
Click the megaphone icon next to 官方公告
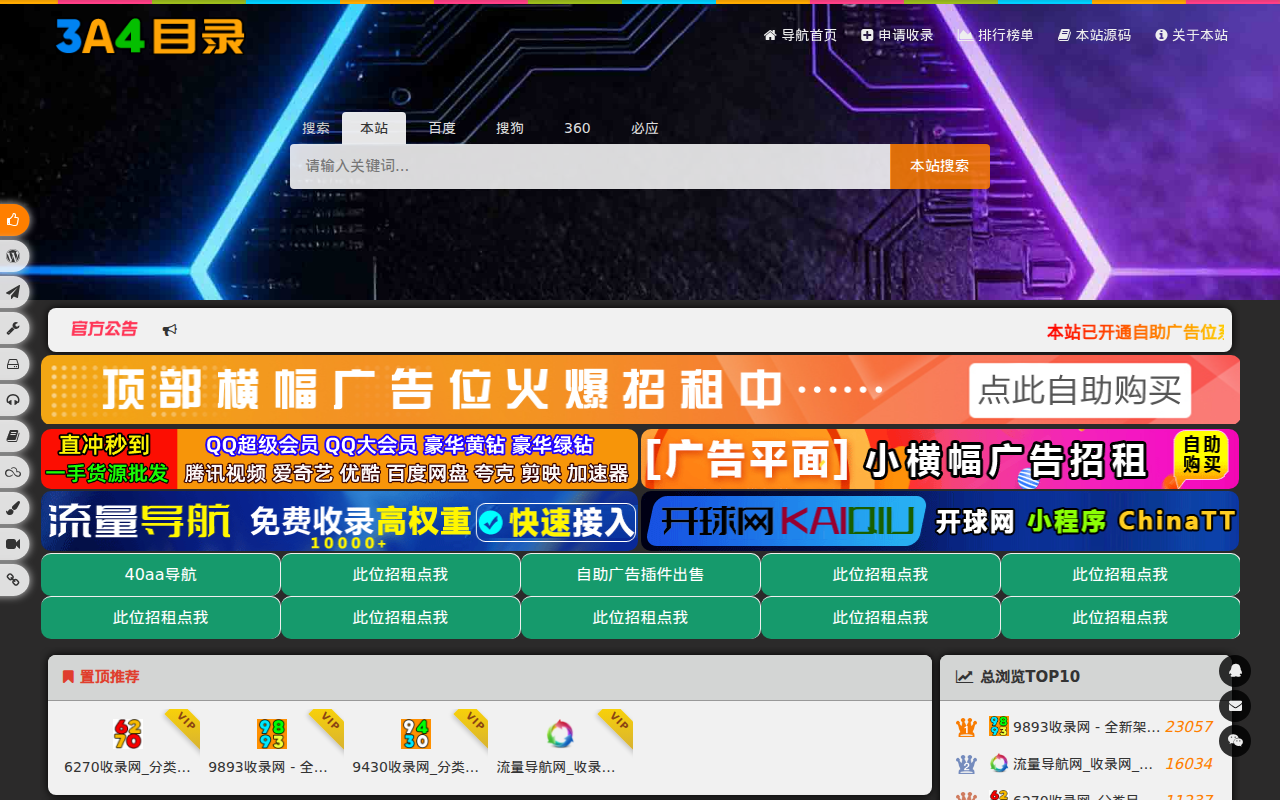coord(170,329)
